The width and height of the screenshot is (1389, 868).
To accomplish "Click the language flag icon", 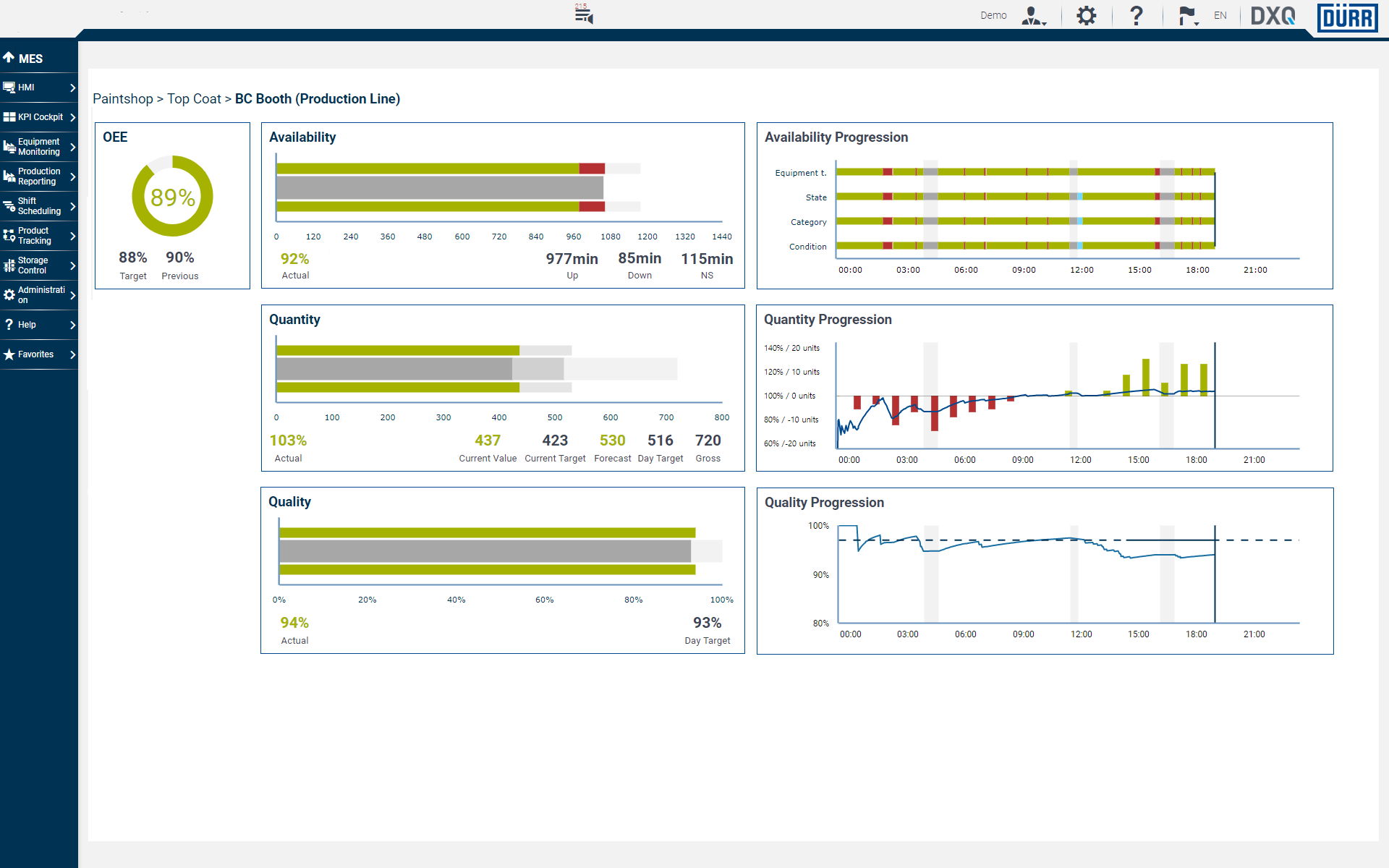I will (x=1188, y=15).
